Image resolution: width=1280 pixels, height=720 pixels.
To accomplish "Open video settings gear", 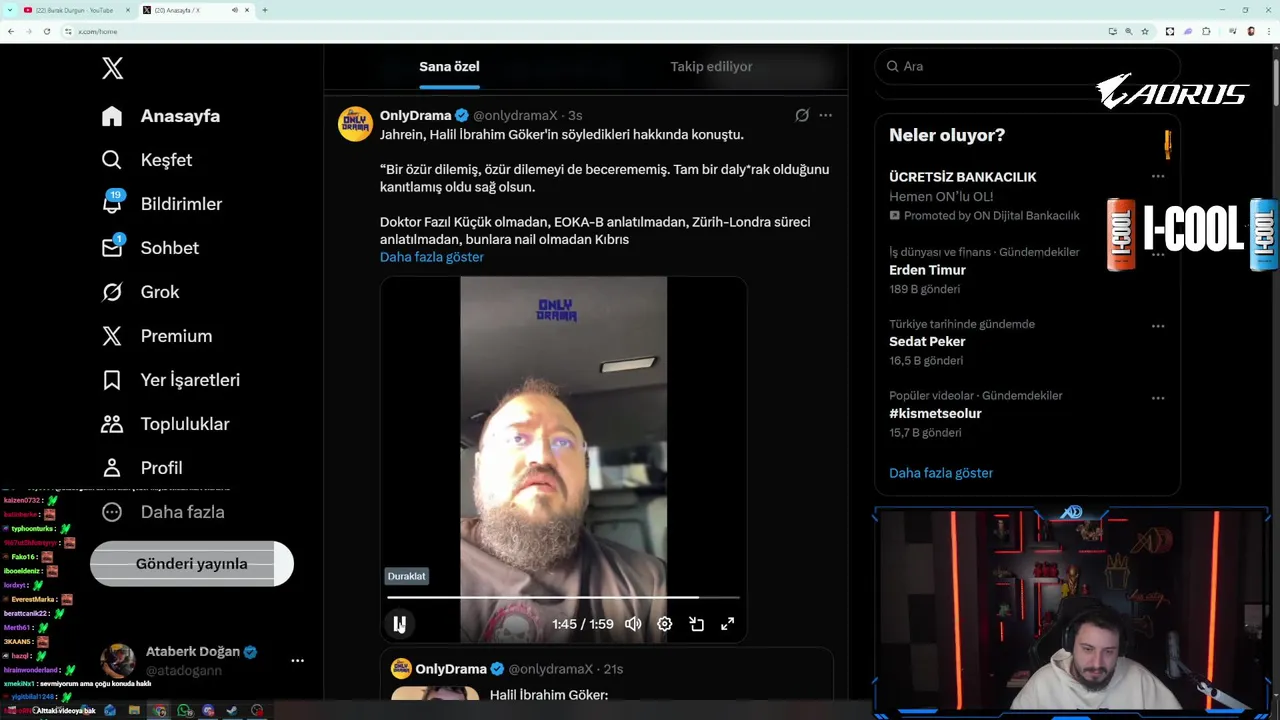I will 665,624.
